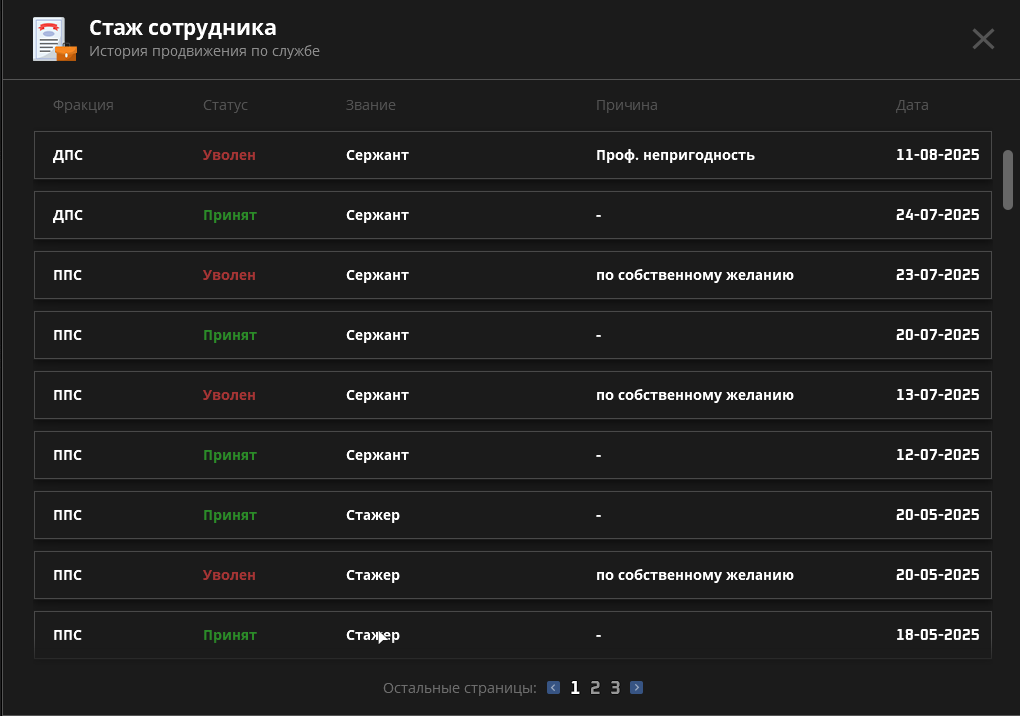Viewport: 1020px width, 716px height.
Task: Click the Звание column header
Action: 370,105
